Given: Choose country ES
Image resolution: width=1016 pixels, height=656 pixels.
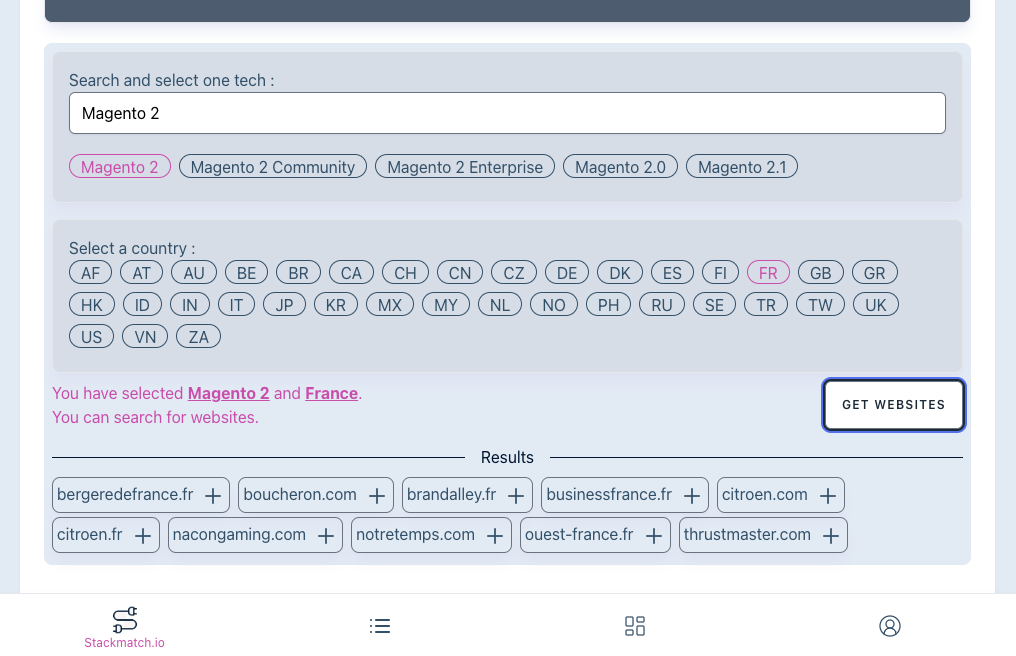Looking at the screenshot, I should pyautogui.click(x=673, y=272).
